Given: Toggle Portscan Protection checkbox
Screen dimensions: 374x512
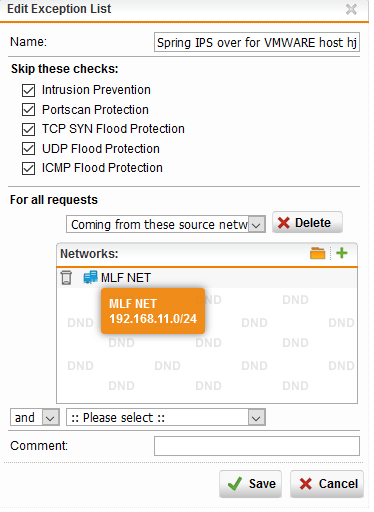Looking at the screenshot, I should tap(28, 110).
